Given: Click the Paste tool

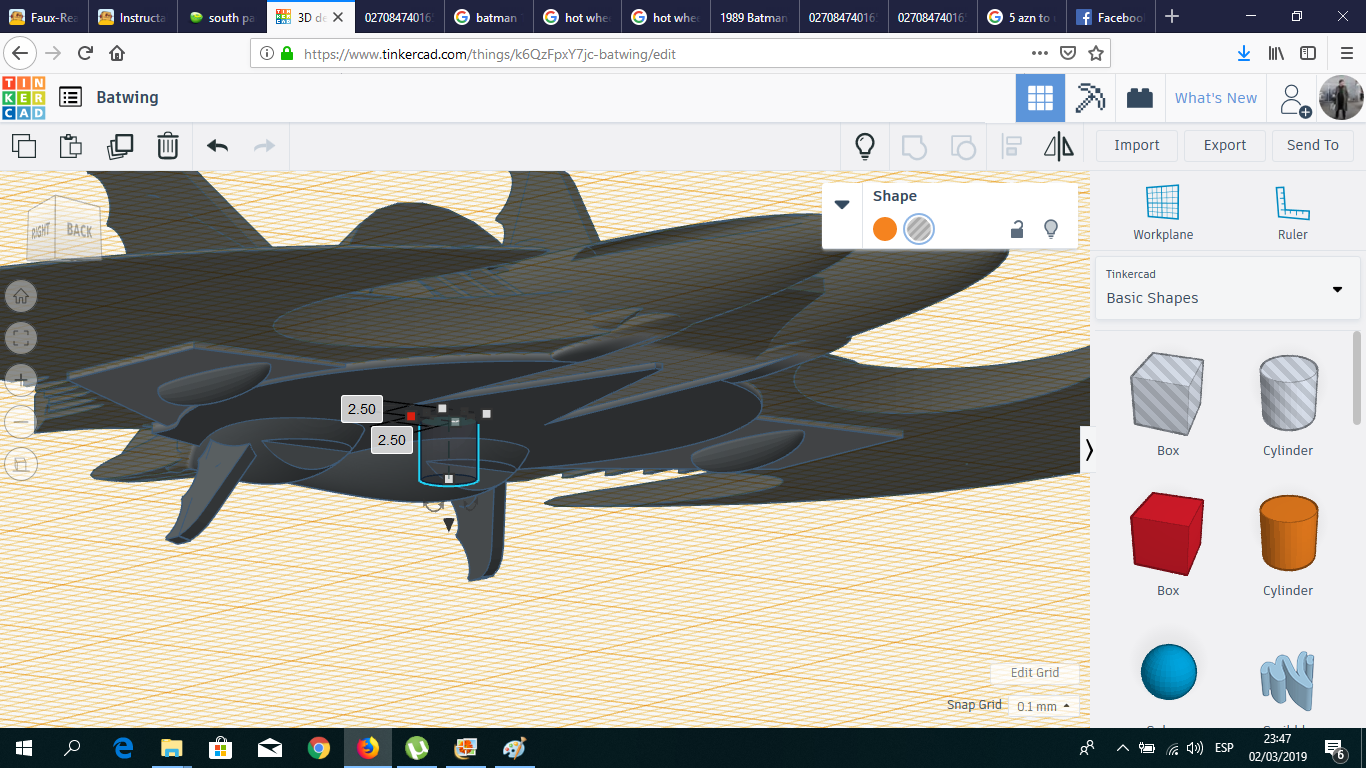Looking at the screenshot, I should coord(71,146).
